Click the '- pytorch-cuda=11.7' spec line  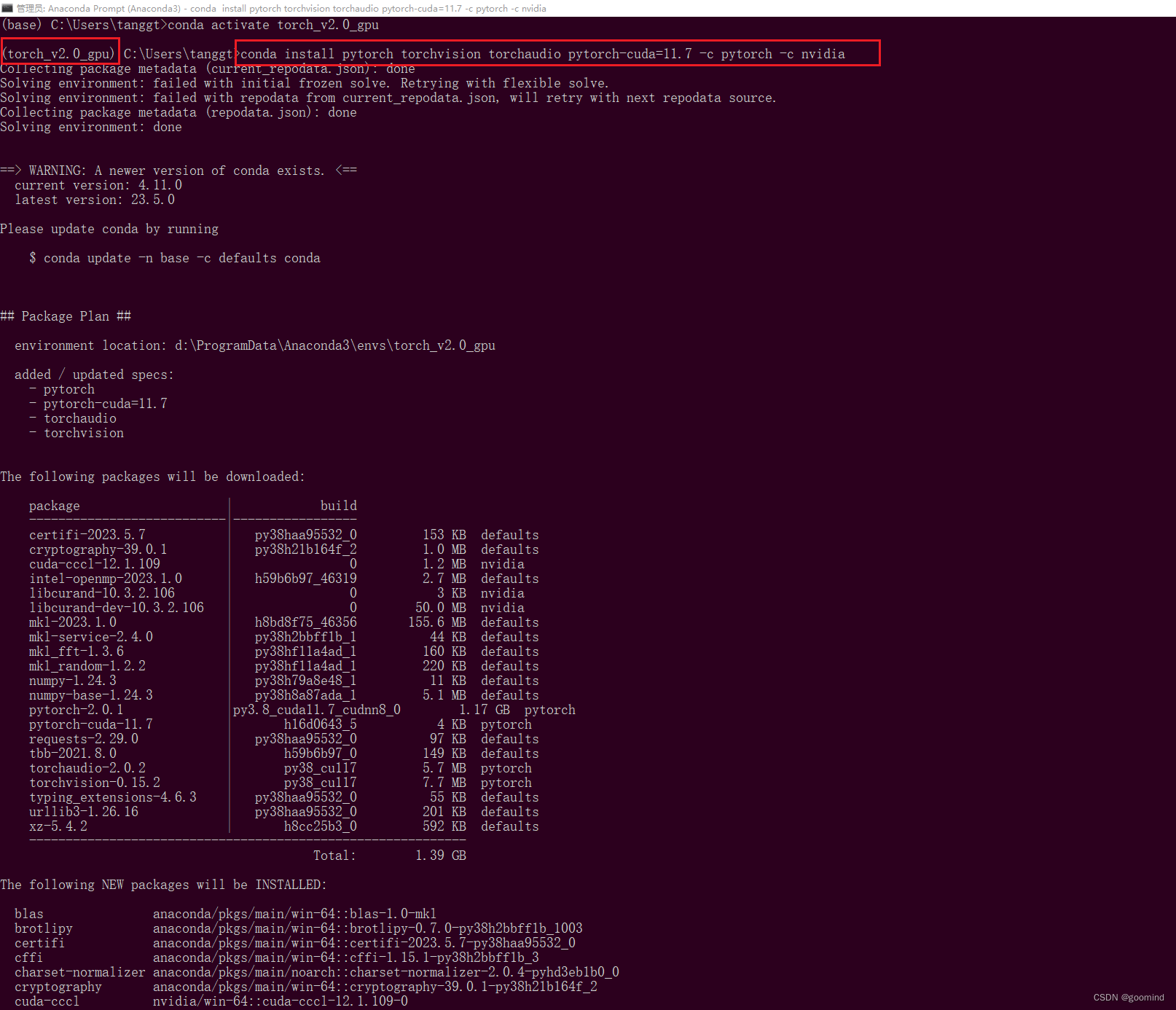click(x=98, y=404)
